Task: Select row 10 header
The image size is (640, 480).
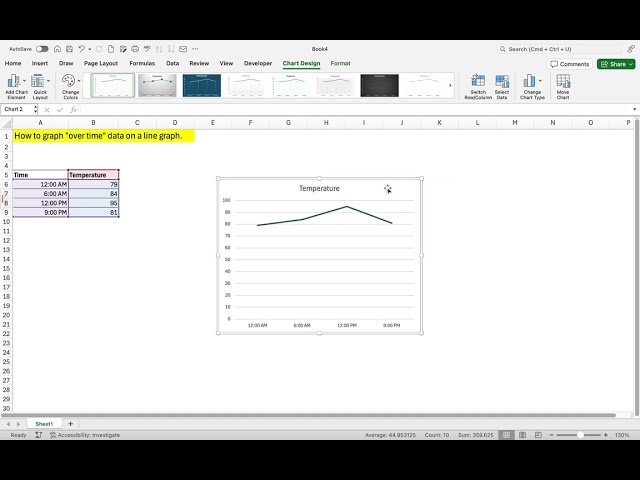Action: pos(6,222)
